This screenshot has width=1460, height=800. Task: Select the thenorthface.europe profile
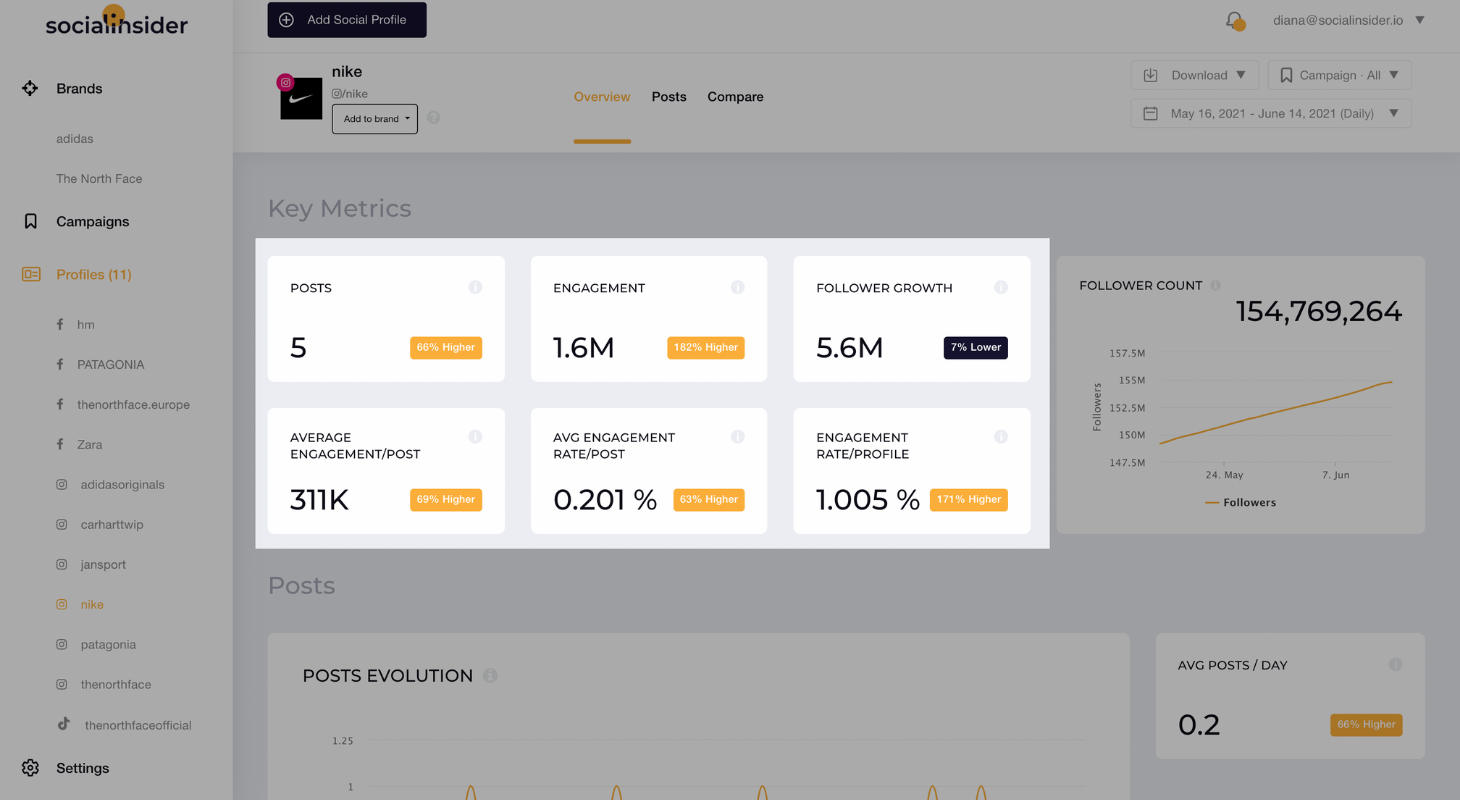[133, 405]
